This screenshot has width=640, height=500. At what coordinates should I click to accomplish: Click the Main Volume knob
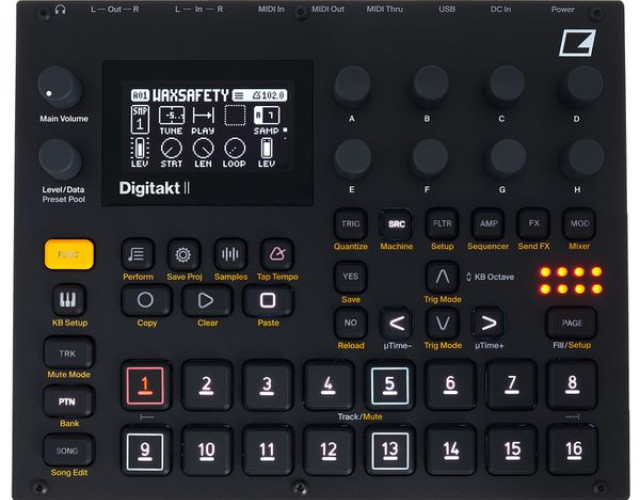[60, 88]
